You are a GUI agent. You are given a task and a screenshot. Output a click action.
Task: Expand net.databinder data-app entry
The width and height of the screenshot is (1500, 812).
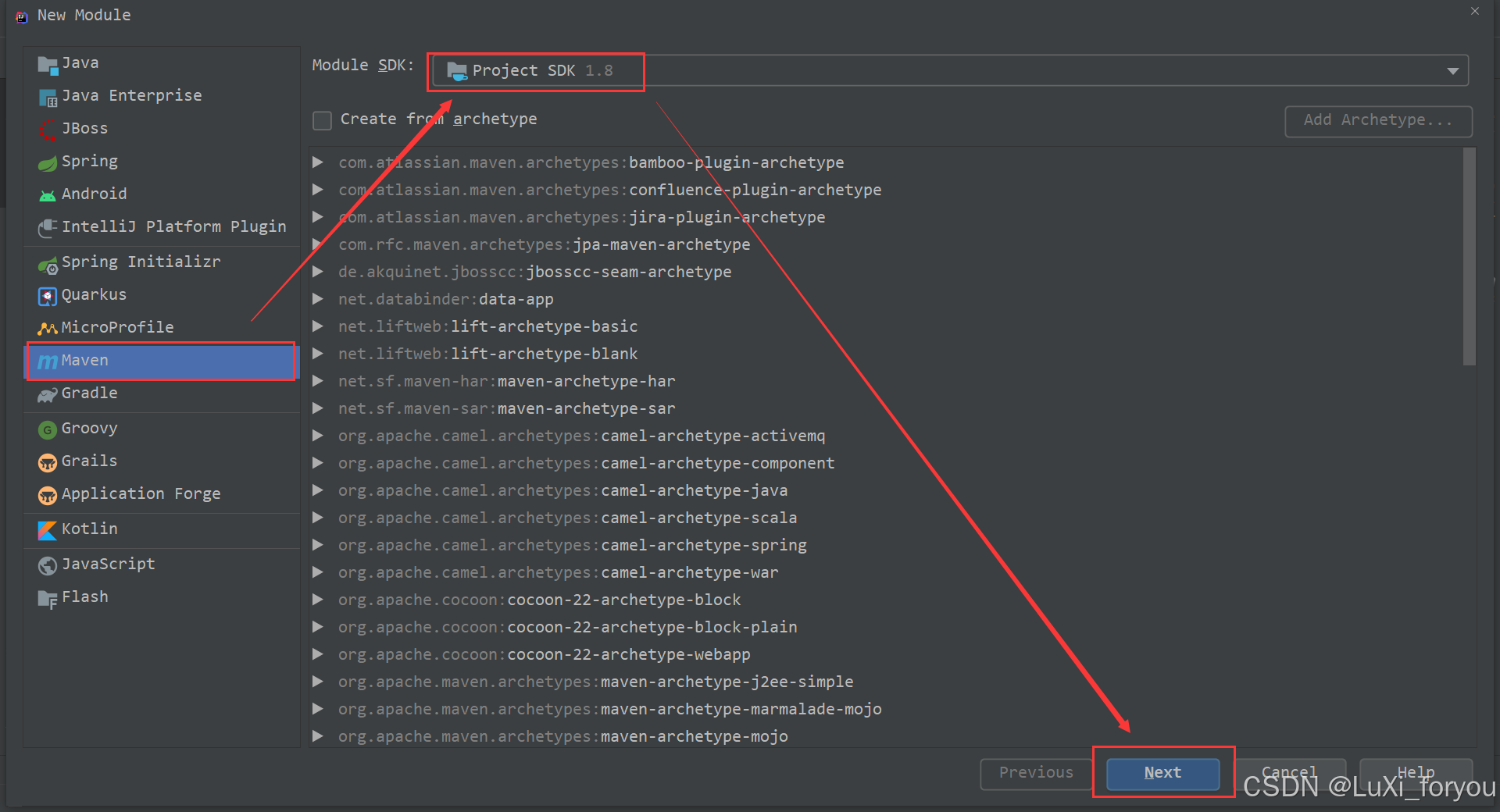click(x=318, y=299)
